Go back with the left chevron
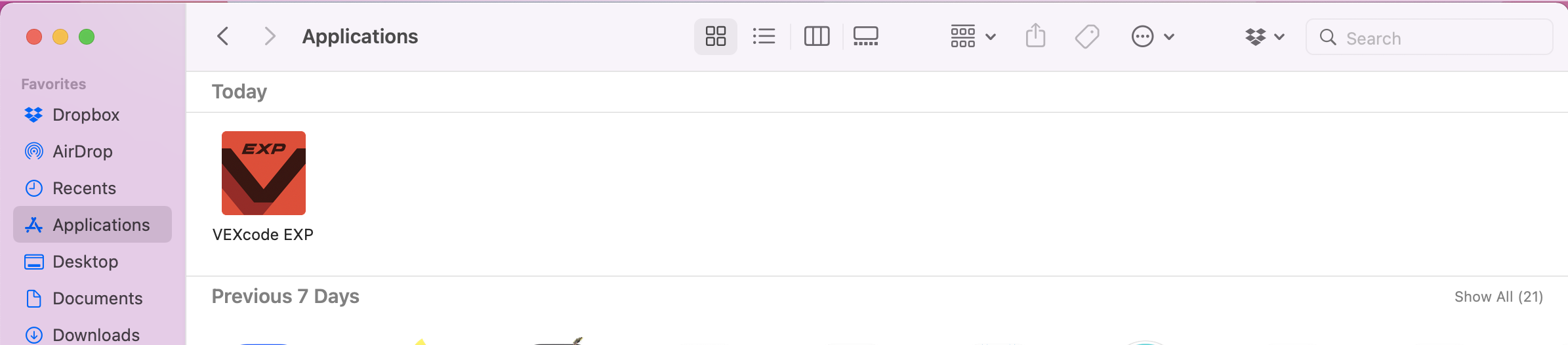This screenshot has height=345, width=1568. pos(223,36)
